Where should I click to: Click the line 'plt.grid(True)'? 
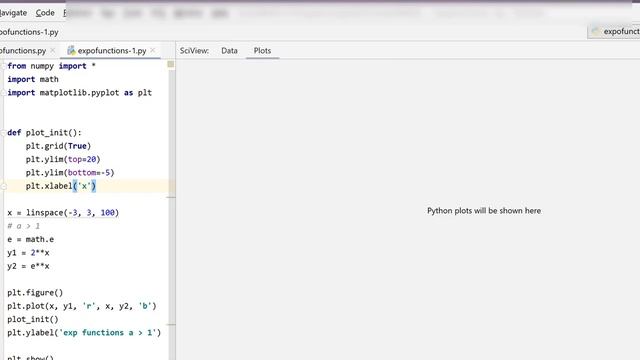(58, 146)
